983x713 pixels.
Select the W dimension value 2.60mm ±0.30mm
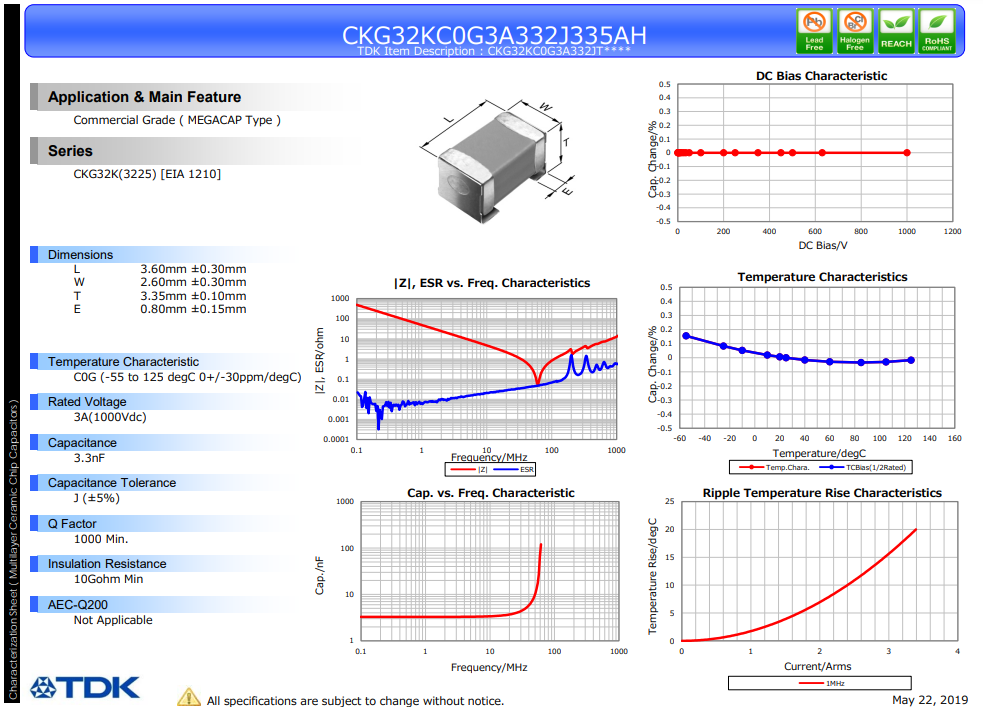pos(193,282)
